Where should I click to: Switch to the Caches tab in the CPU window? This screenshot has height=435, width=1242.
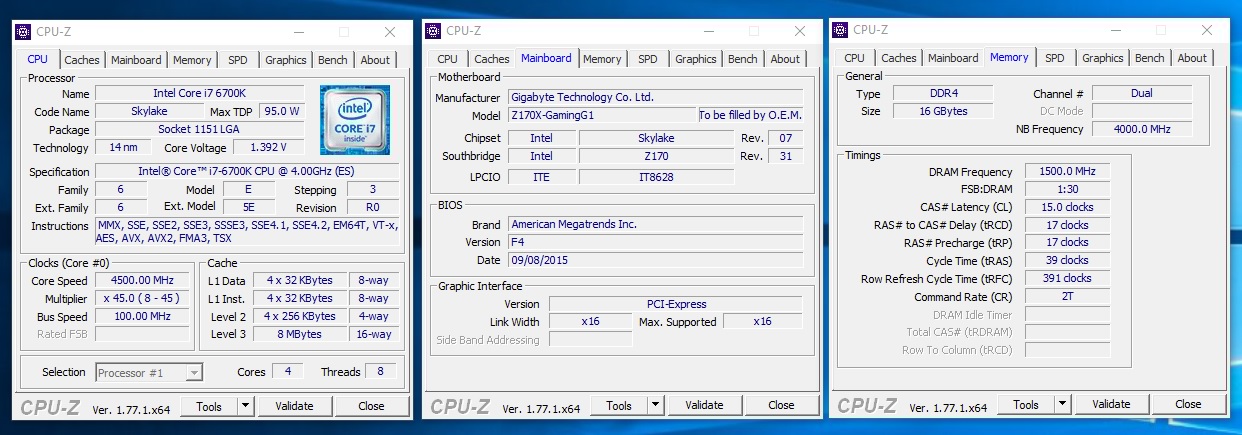(x=82, y=60)
